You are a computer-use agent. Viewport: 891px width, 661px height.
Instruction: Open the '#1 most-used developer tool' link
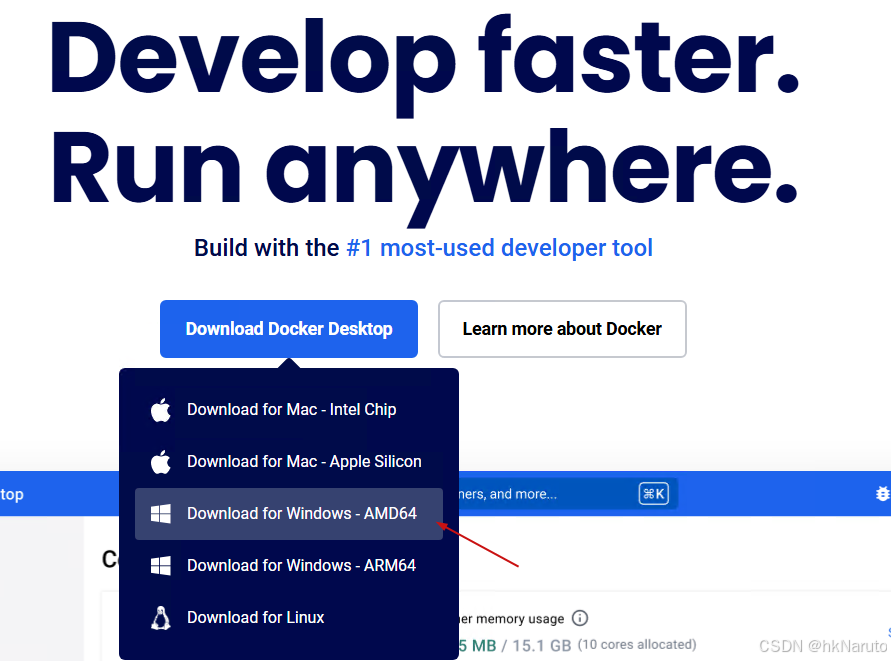click(x=500, y=247)
